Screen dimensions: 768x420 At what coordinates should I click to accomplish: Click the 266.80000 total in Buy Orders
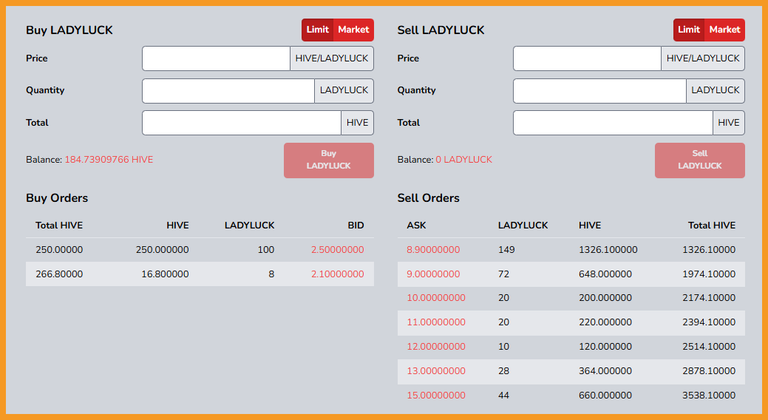point(59,274)
